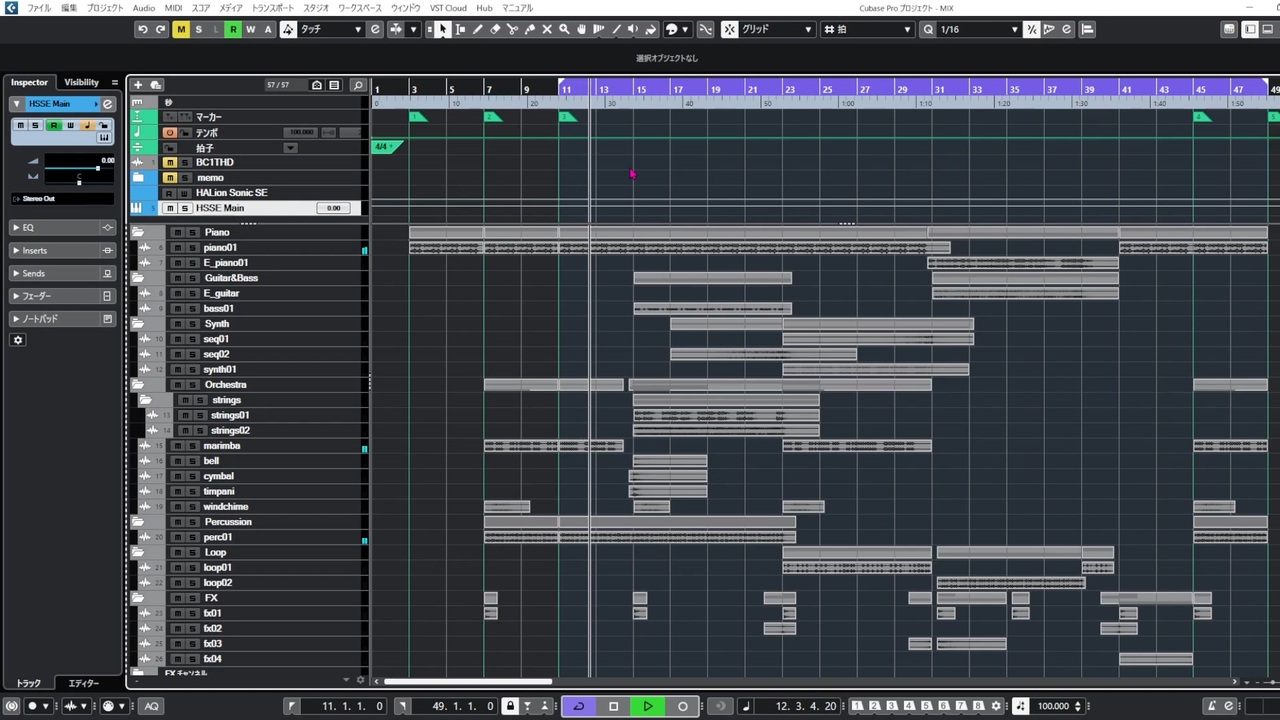Select the Zoom magnifier tool
The image size is (1280, 720).
tap(564, 30)
